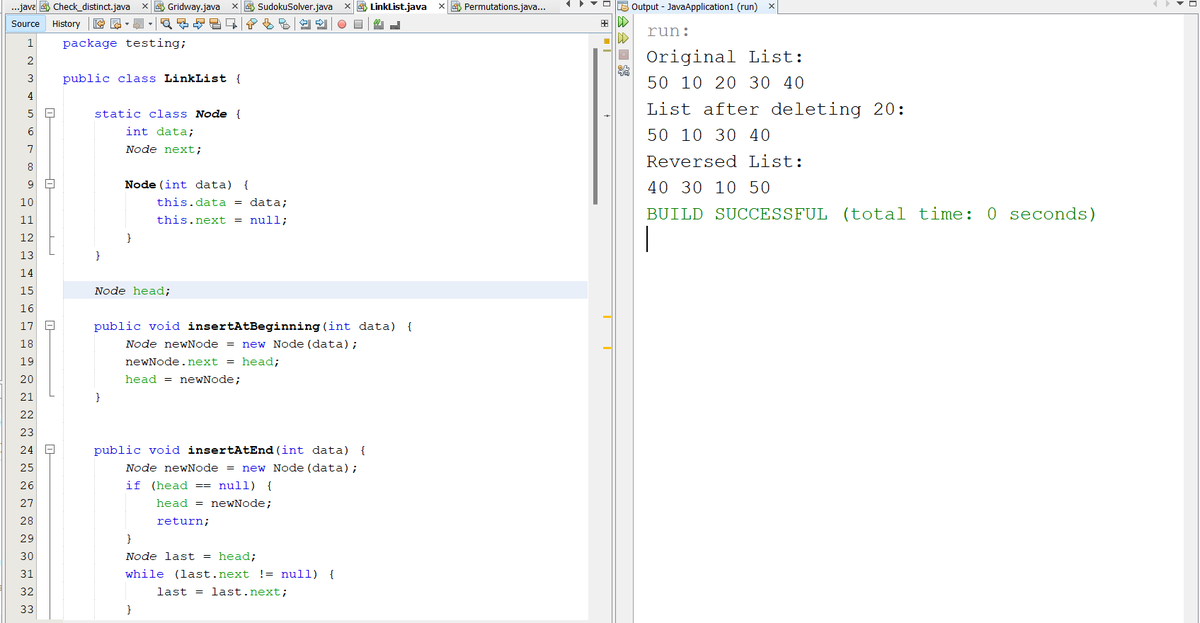The width and height of the screenshot is (1200, 623).
Task: Maximize the editor window icon
Action: [606, 4]
